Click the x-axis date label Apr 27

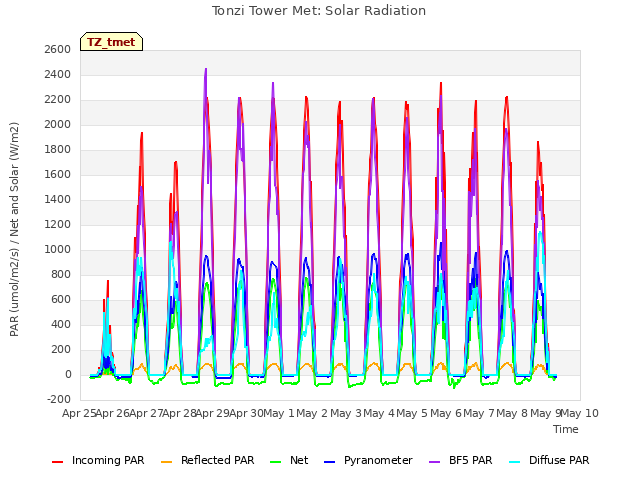click(x=146, y=413)
